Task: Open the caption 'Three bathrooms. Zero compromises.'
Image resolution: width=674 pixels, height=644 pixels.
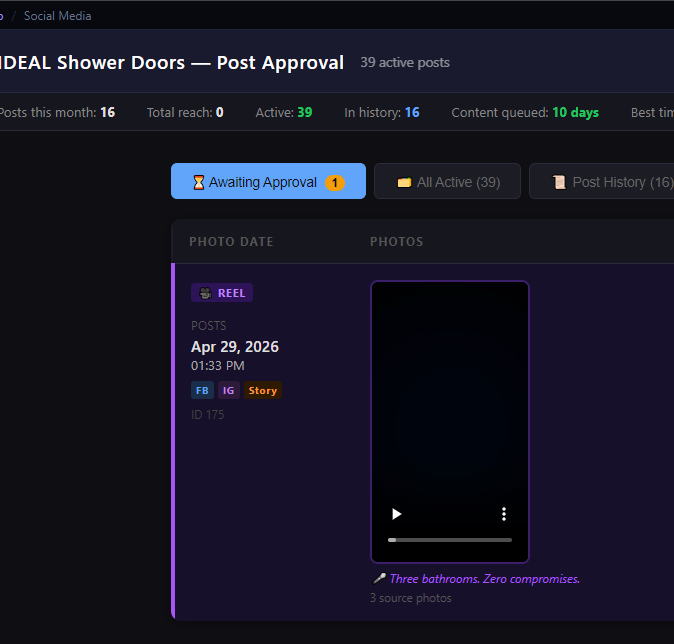Action: tap(484, 579)
